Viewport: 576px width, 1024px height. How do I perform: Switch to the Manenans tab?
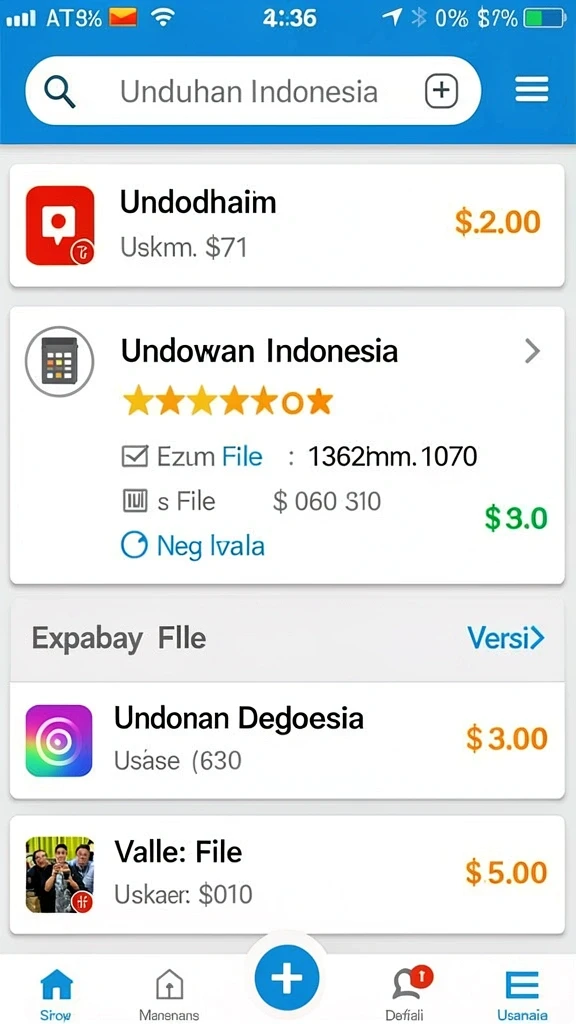[x=169, y=995]
